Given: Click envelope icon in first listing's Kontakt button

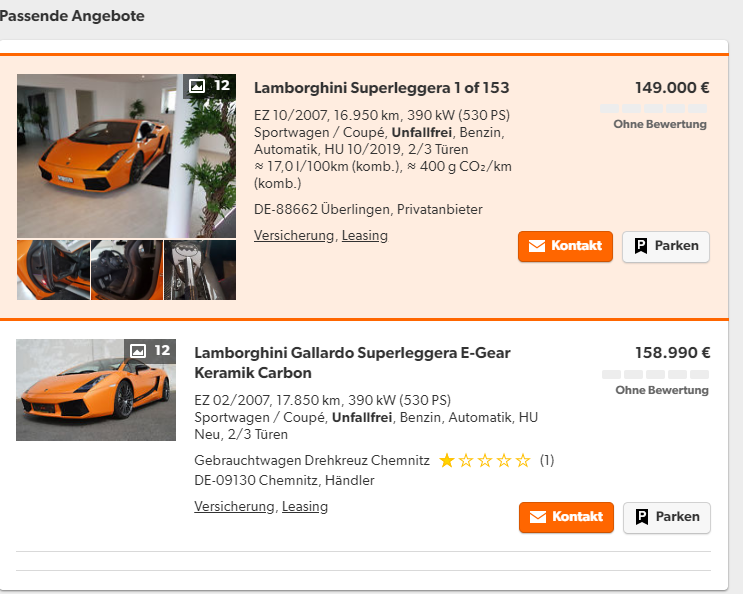Looking at the screenshot, I should pyautogui.click(x=537, y=246).
